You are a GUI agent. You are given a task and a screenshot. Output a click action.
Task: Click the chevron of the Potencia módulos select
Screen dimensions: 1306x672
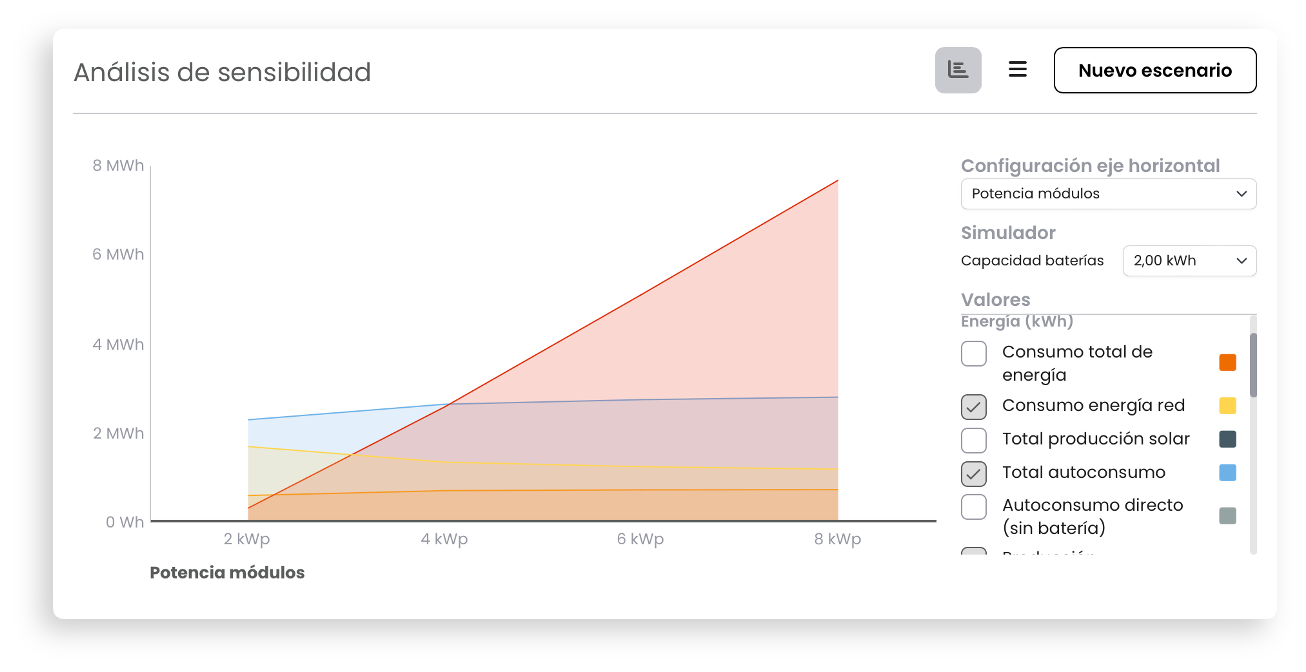[x=1241, y=194]
